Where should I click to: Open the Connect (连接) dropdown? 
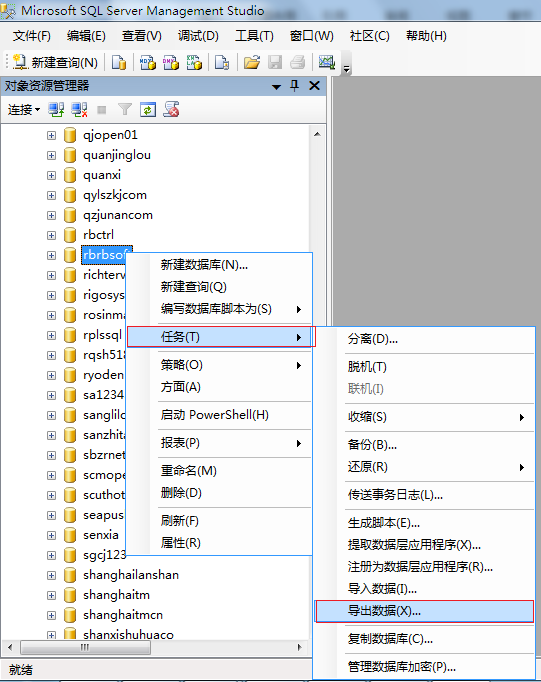point(24,110)
